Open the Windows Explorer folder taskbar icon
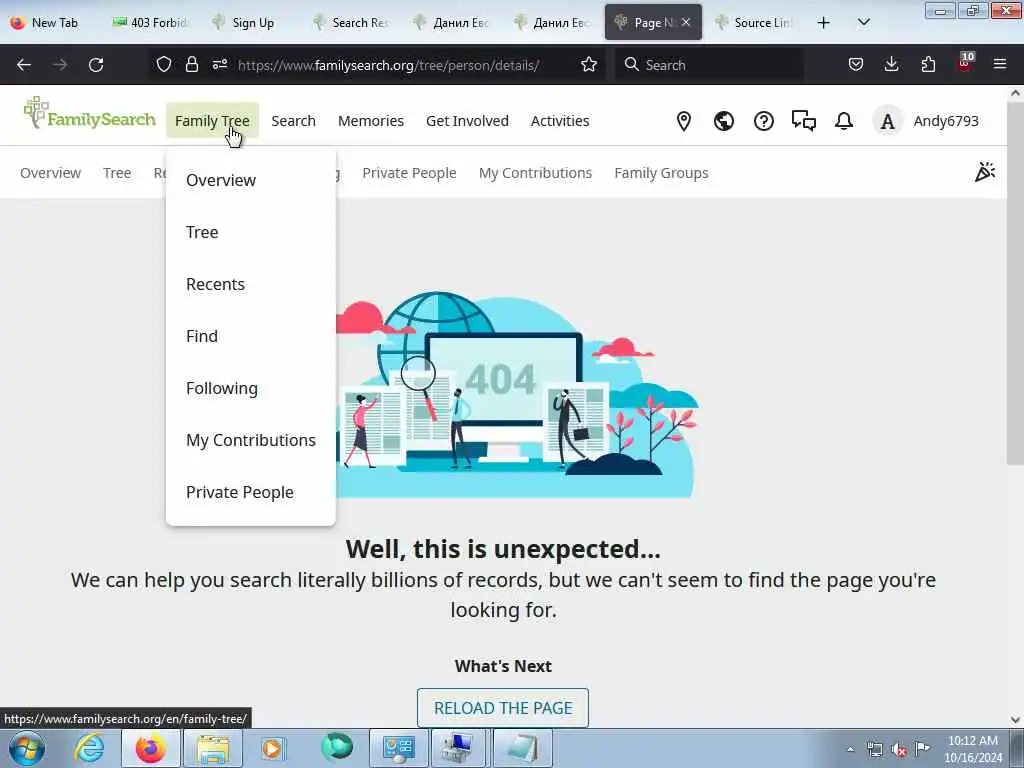This screenshot has width=1024, height=768. click(213, 748)
